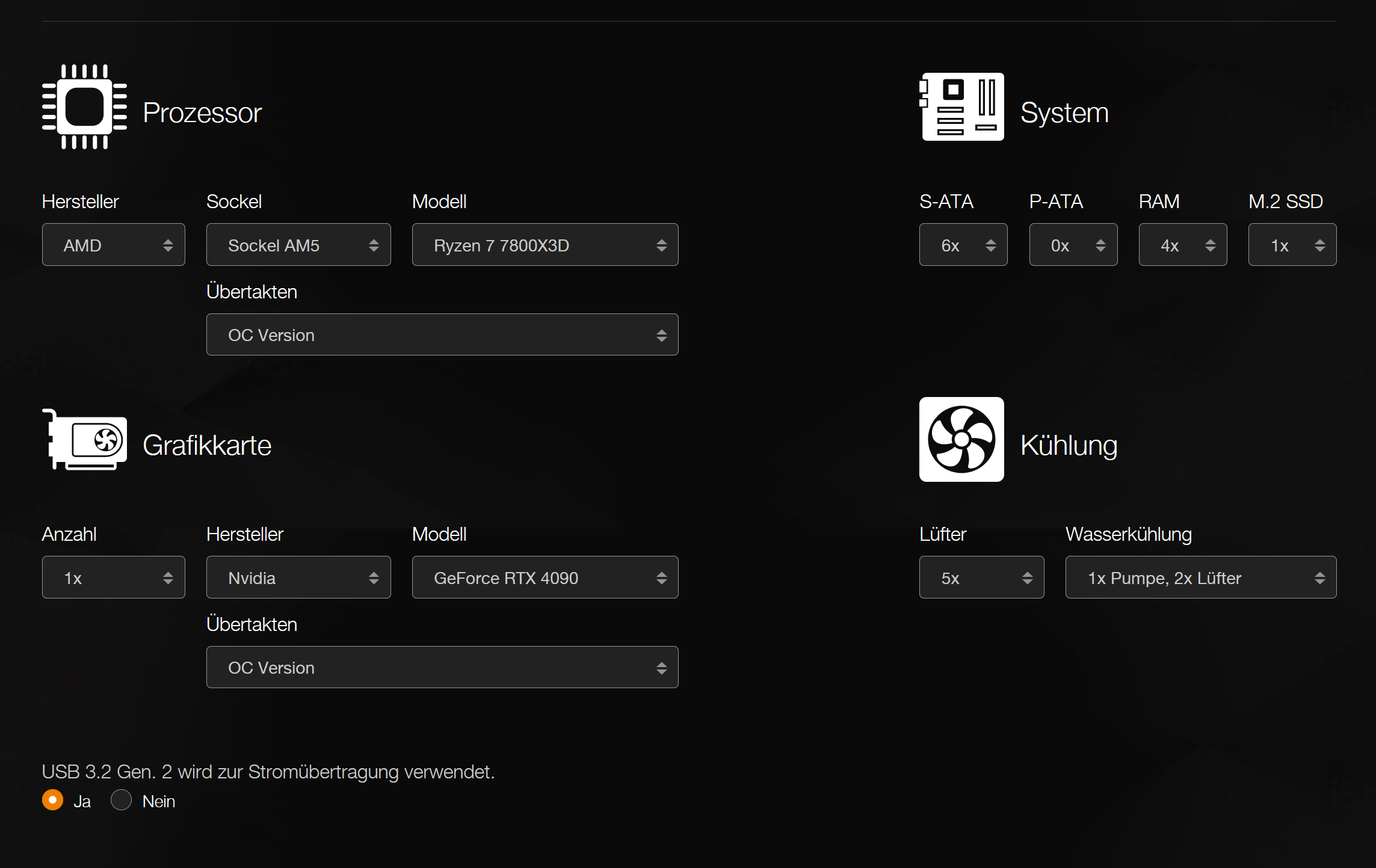
Task: Open the Ryzen 7 7800X3D model dropdown
Action: click(x=545, y=245)
